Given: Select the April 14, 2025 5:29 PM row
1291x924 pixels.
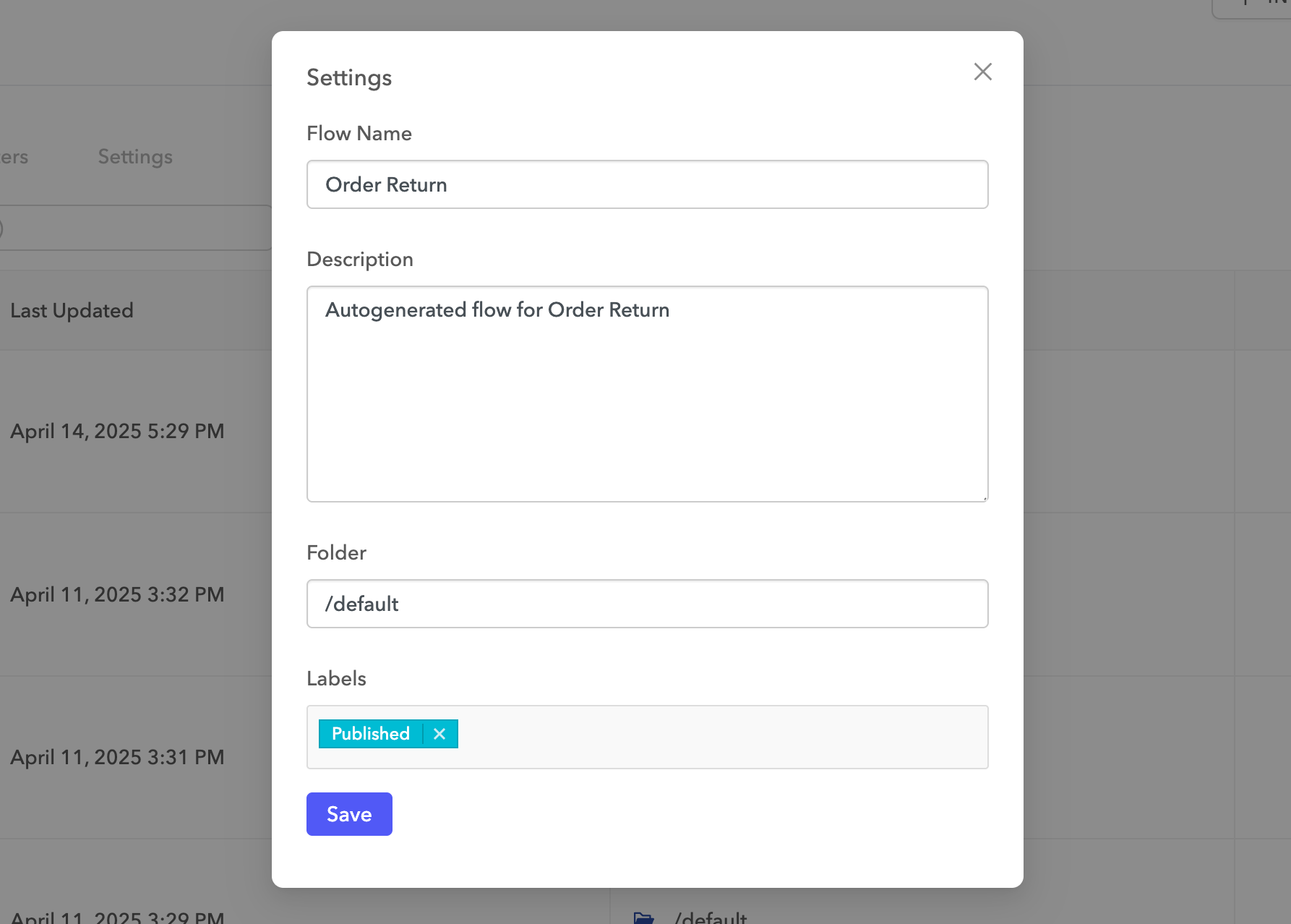Looking at the screenshot, I should tap(118, 431).
